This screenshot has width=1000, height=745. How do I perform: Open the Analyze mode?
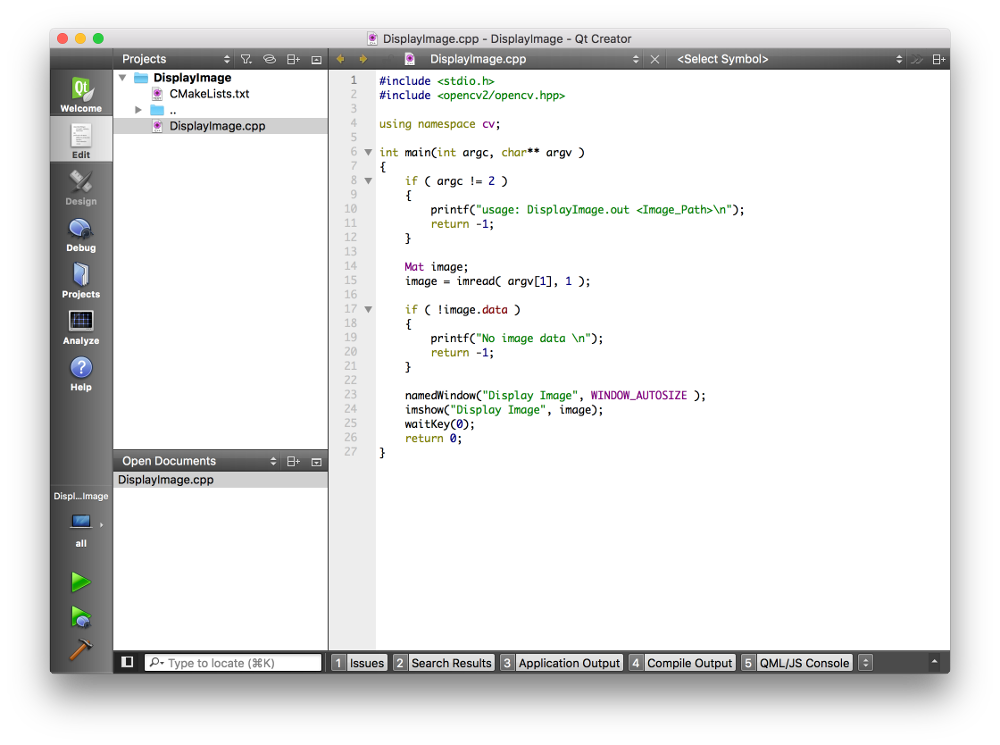pos(81,326)
